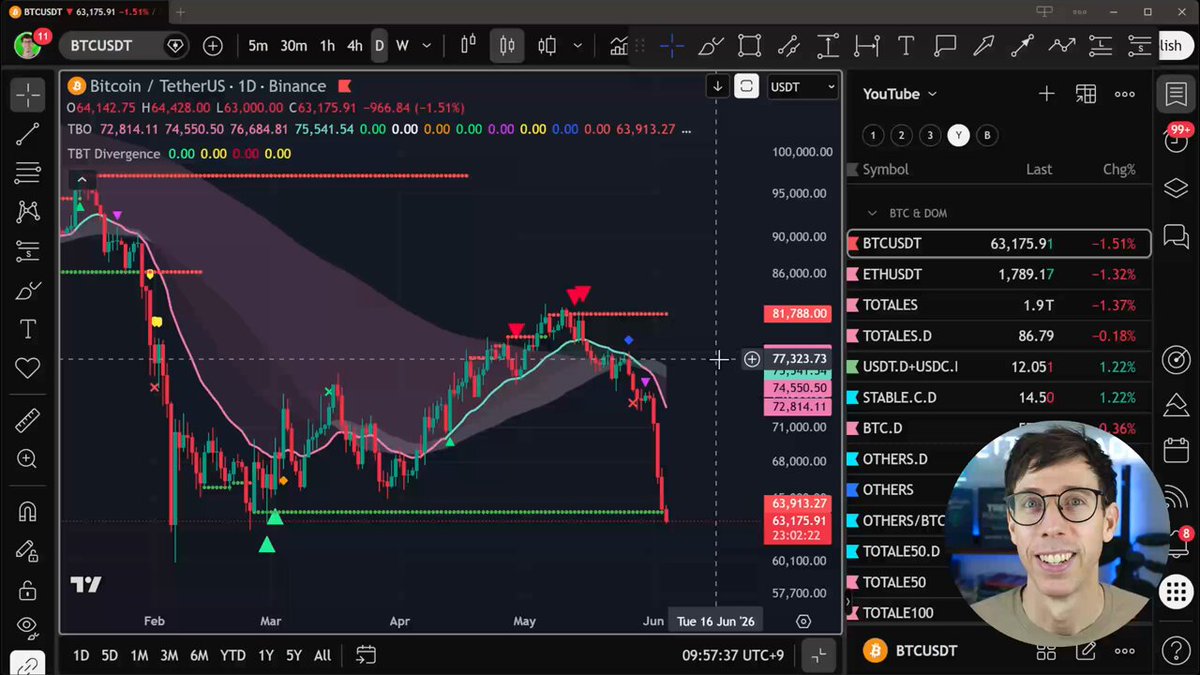Viewport: 1200px width, 675px height.
Task: Select the cross tool in floating toolbar
Action: pyautogui.click(x=671, y=46)
